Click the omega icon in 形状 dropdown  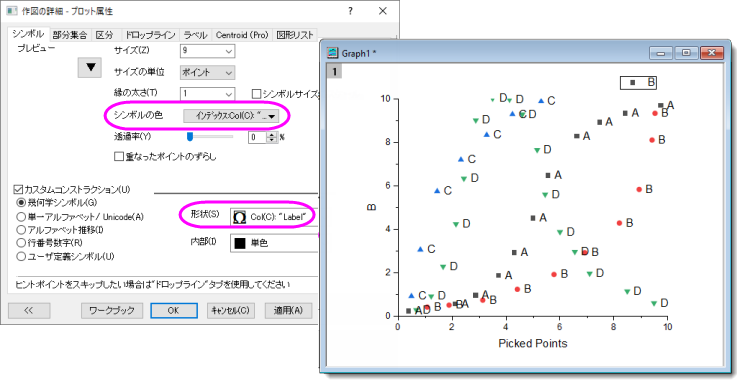(x=240, y=217)
